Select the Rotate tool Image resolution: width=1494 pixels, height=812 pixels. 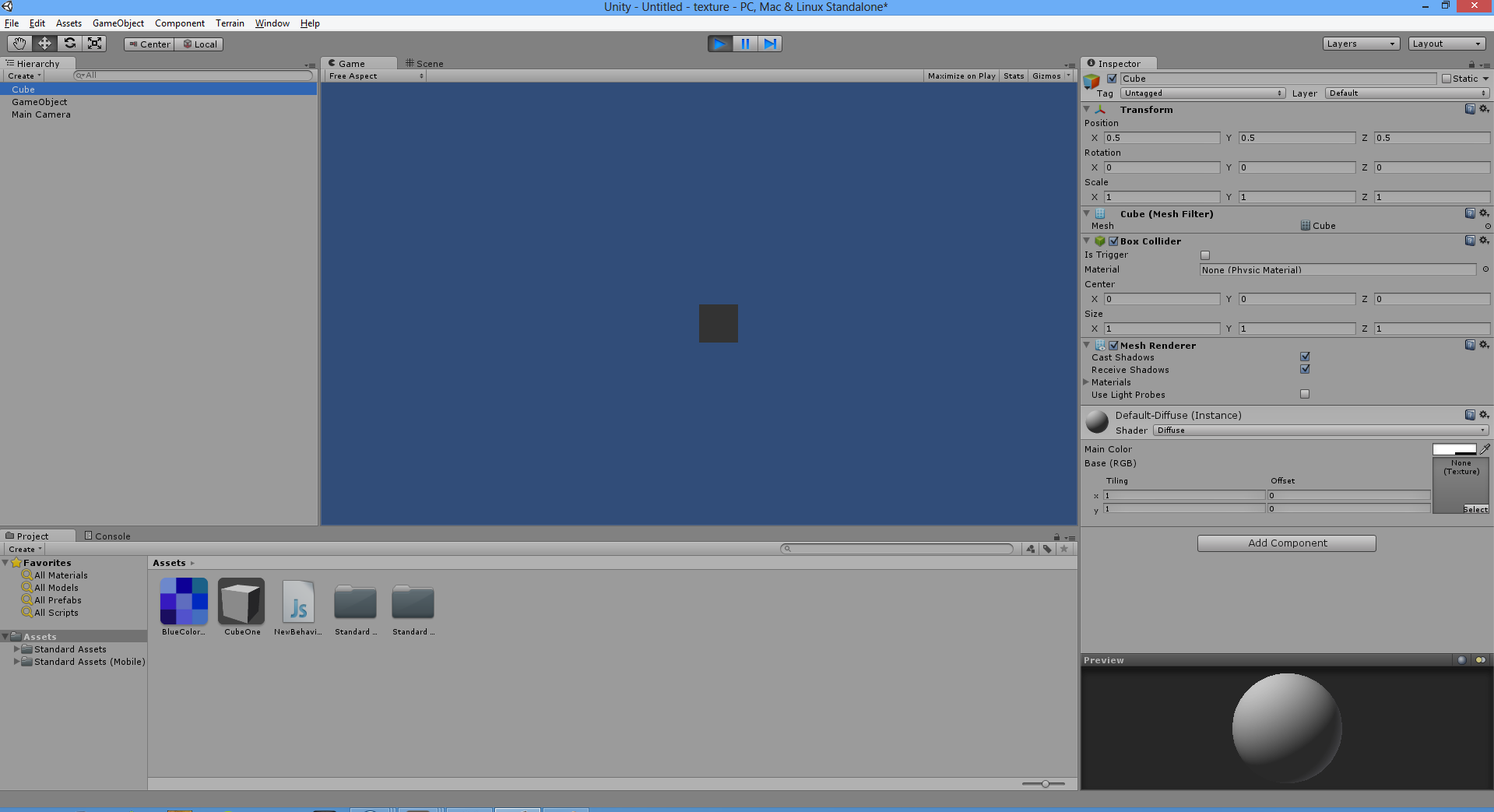click(69, 44)
